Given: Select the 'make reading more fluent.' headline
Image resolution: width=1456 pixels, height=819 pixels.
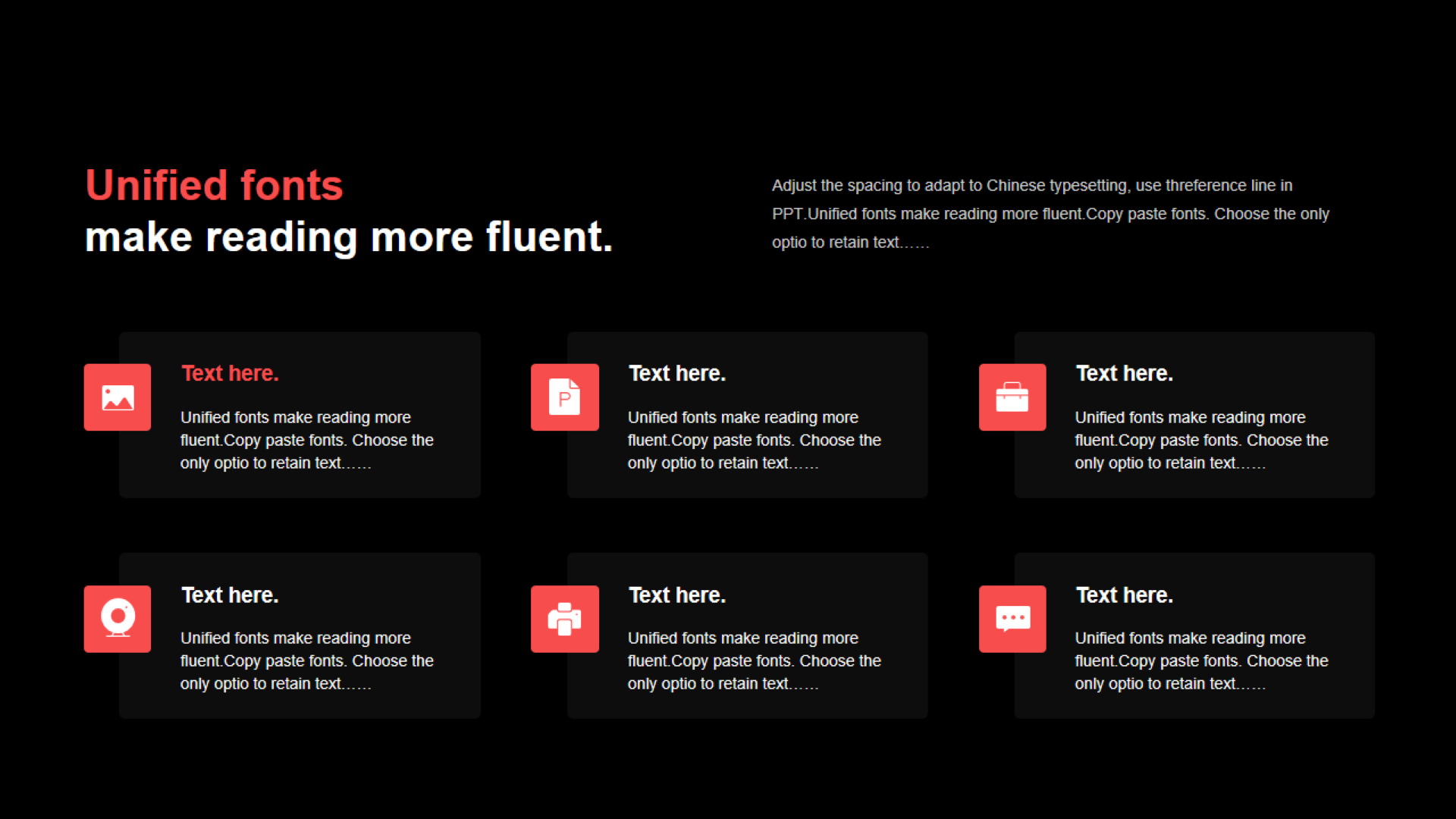Looking at the screenshot, I should coord(349,237).
